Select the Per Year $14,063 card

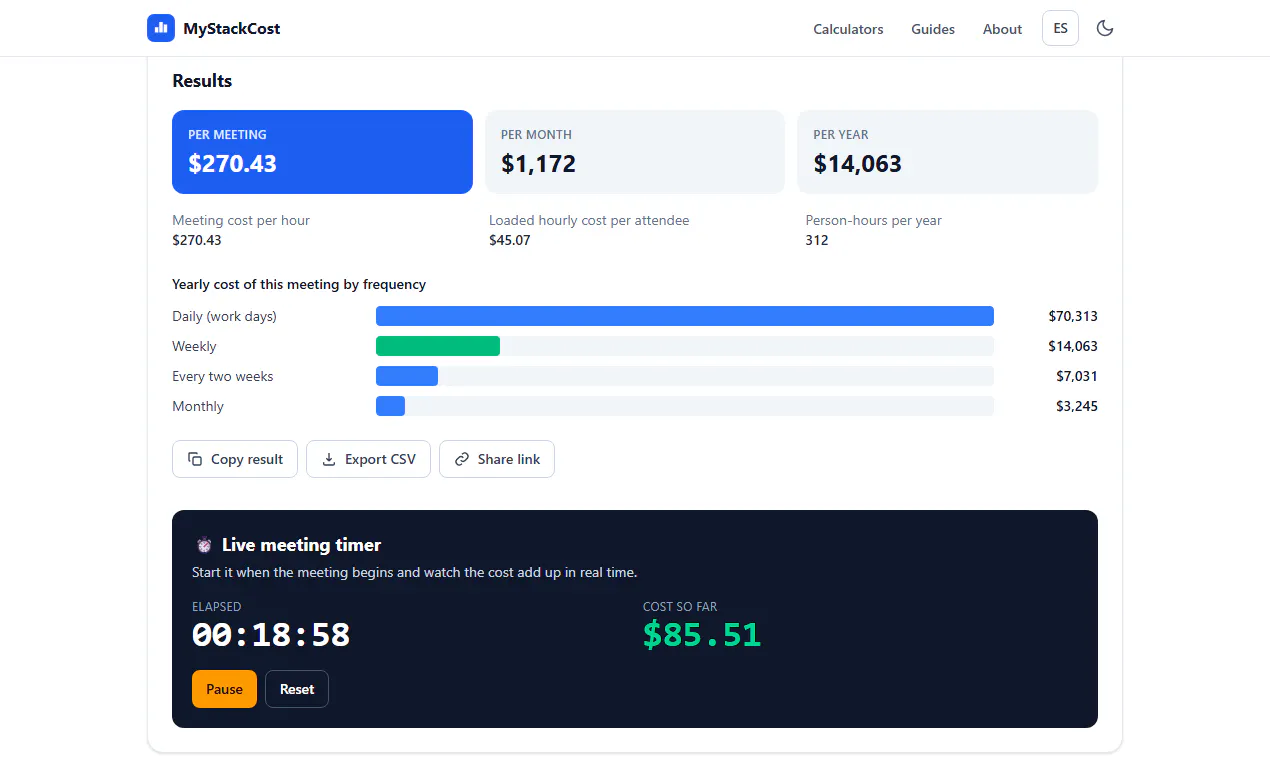tap(947, 152)
